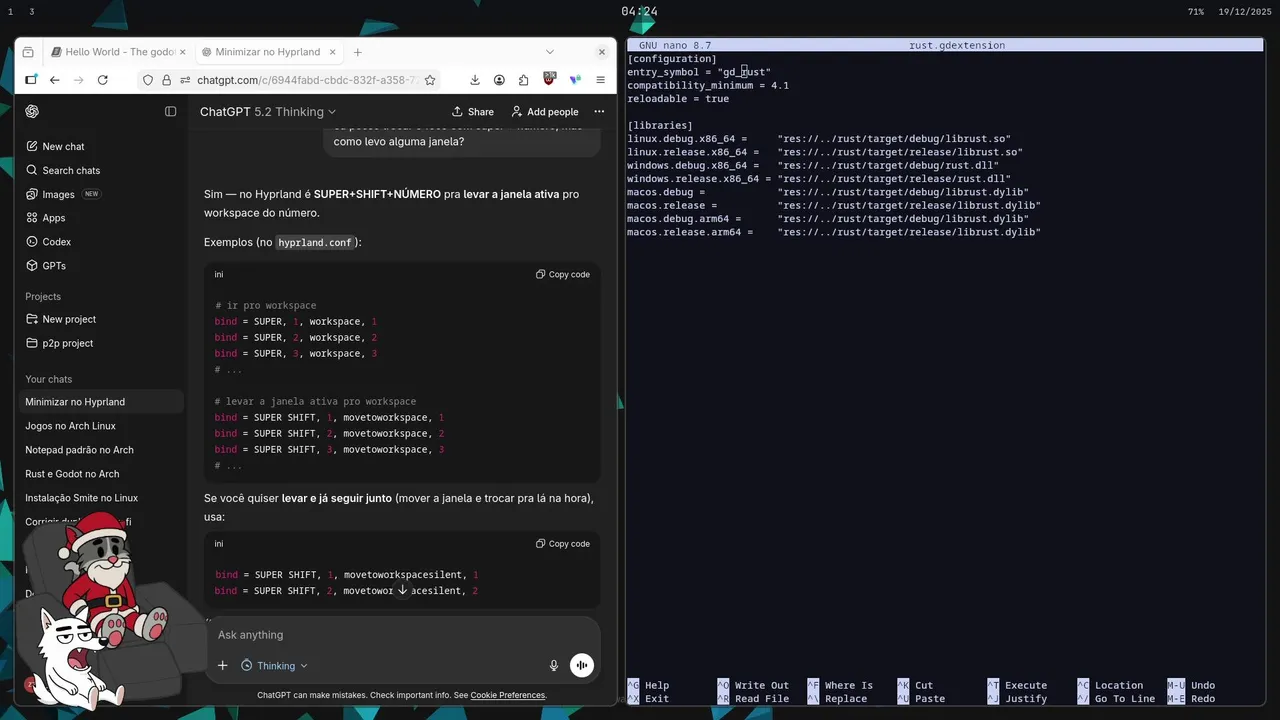Open the p2p project

(x=67, y=343)
